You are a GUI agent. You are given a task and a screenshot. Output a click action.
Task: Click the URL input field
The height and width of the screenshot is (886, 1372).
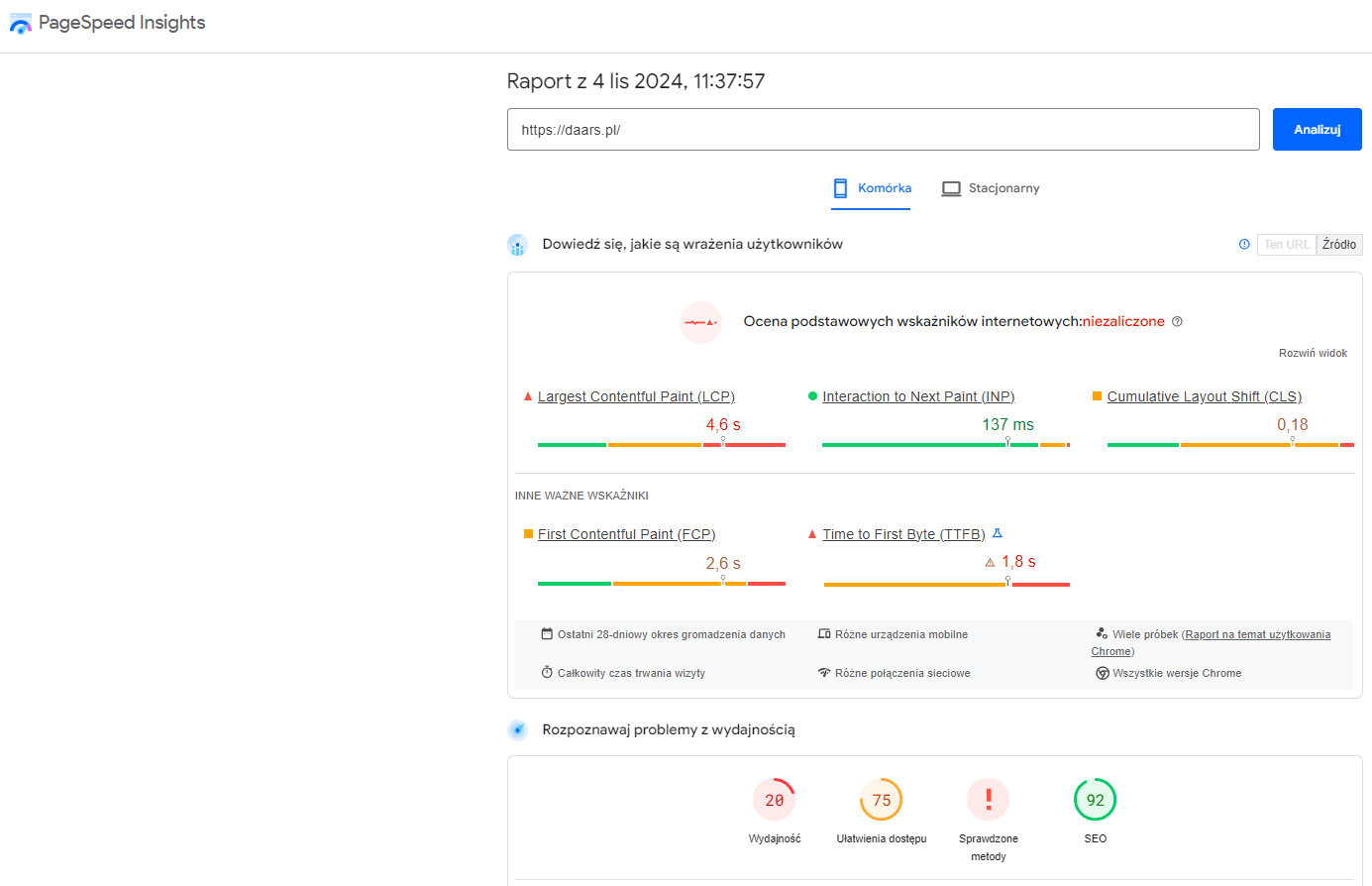coord(884,130)
